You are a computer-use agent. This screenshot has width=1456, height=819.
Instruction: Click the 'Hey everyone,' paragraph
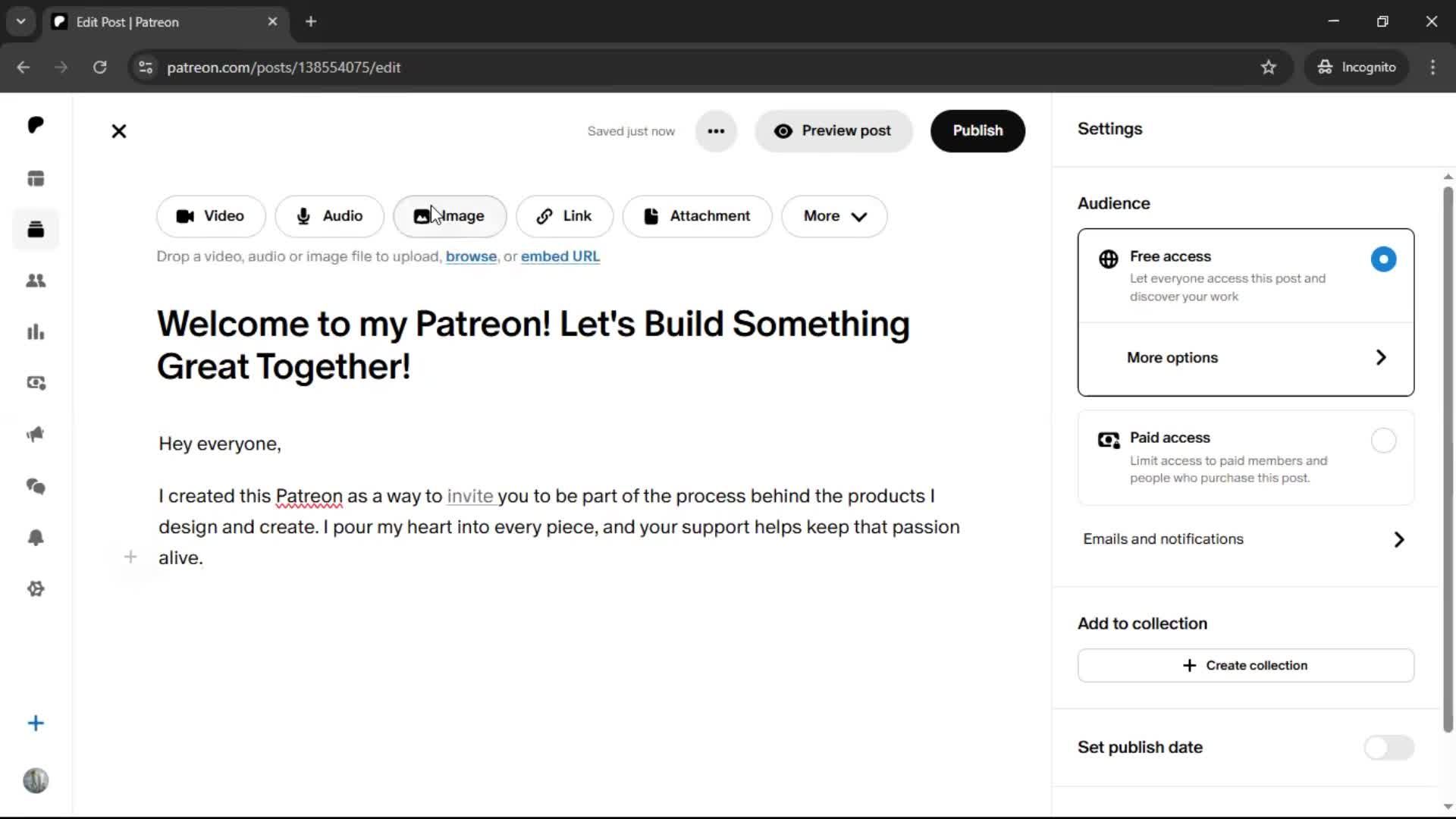[x=220, y=444]
